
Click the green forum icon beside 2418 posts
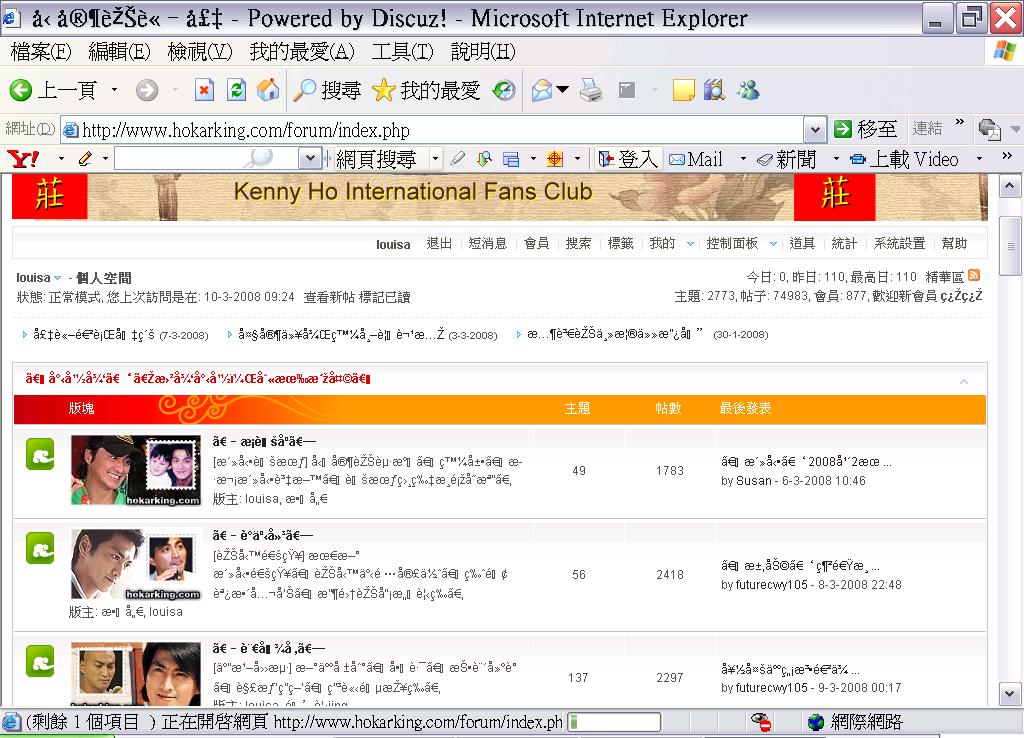tap(40, 548)
